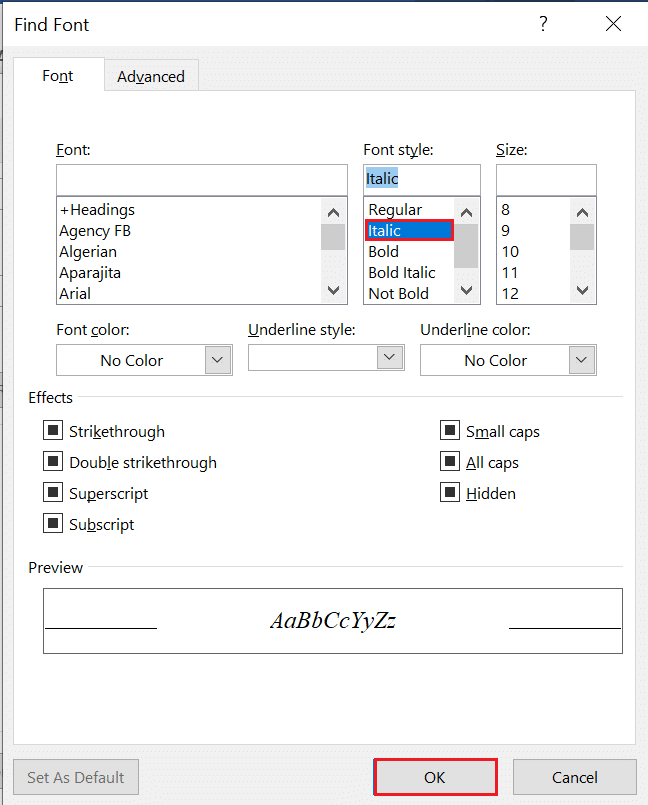Click the Set As Default button
This screenshot has height=805, width=648.
[76, 777]
